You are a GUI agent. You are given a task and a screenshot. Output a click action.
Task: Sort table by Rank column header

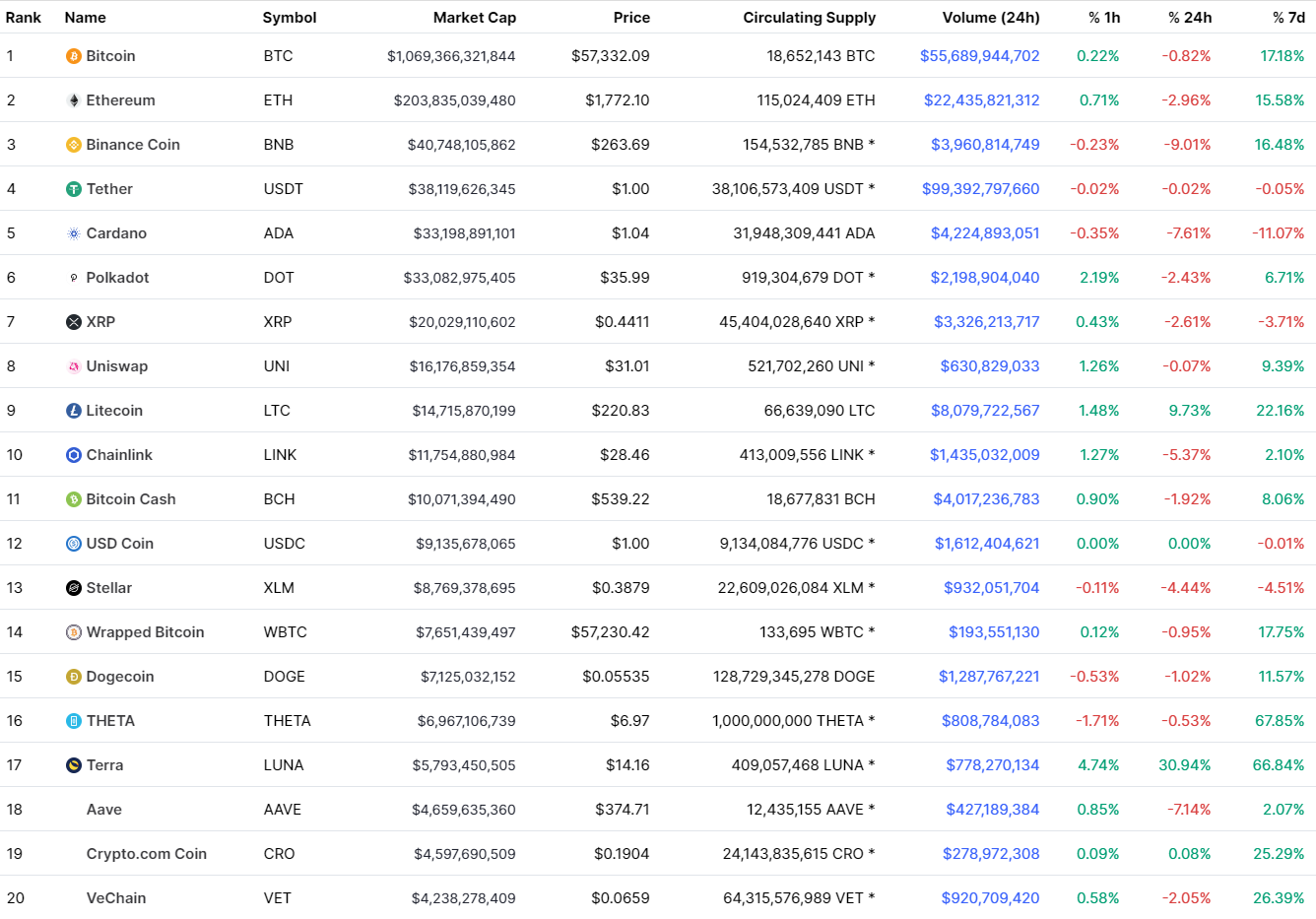click(x=24, y=17)
